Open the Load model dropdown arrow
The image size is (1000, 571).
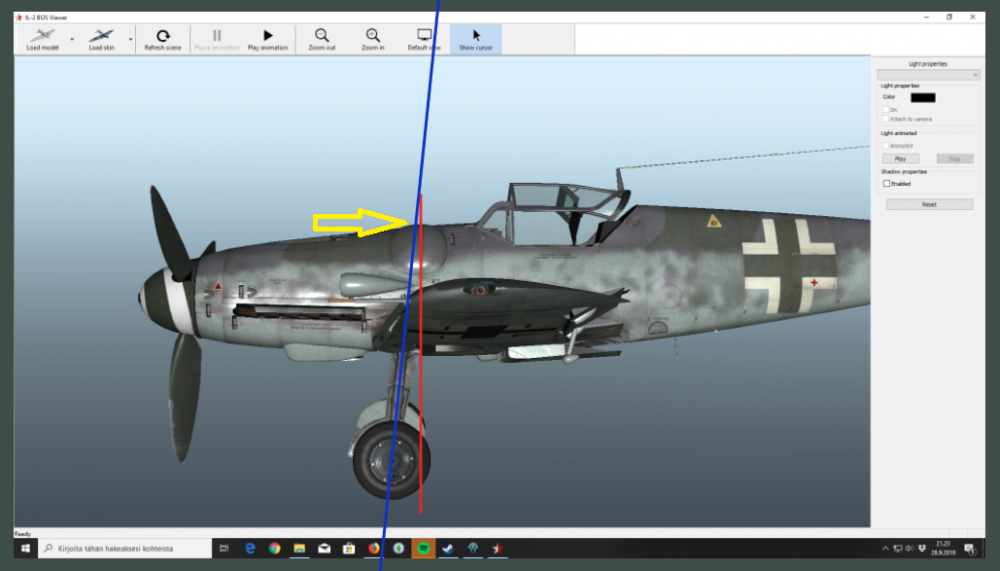[71, 39]
